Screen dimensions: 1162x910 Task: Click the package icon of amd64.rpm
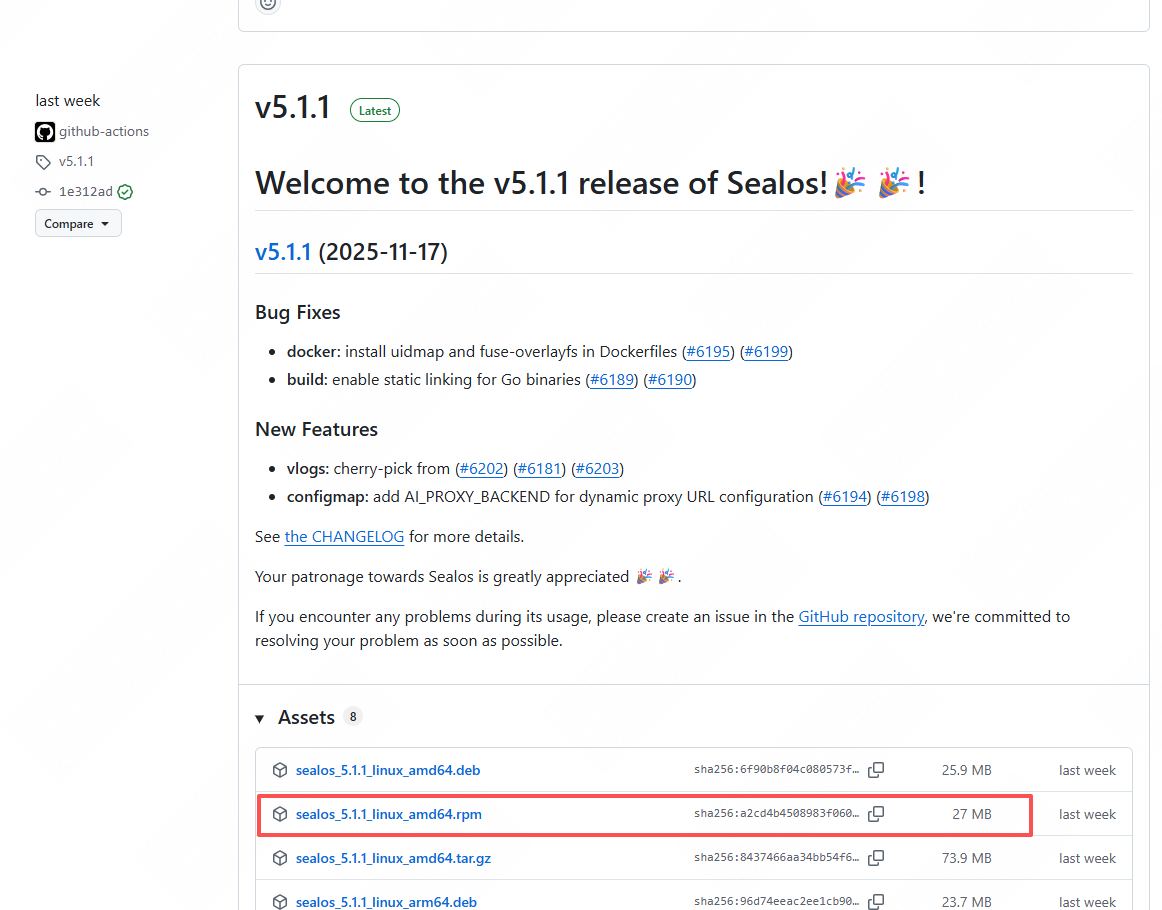279,814
